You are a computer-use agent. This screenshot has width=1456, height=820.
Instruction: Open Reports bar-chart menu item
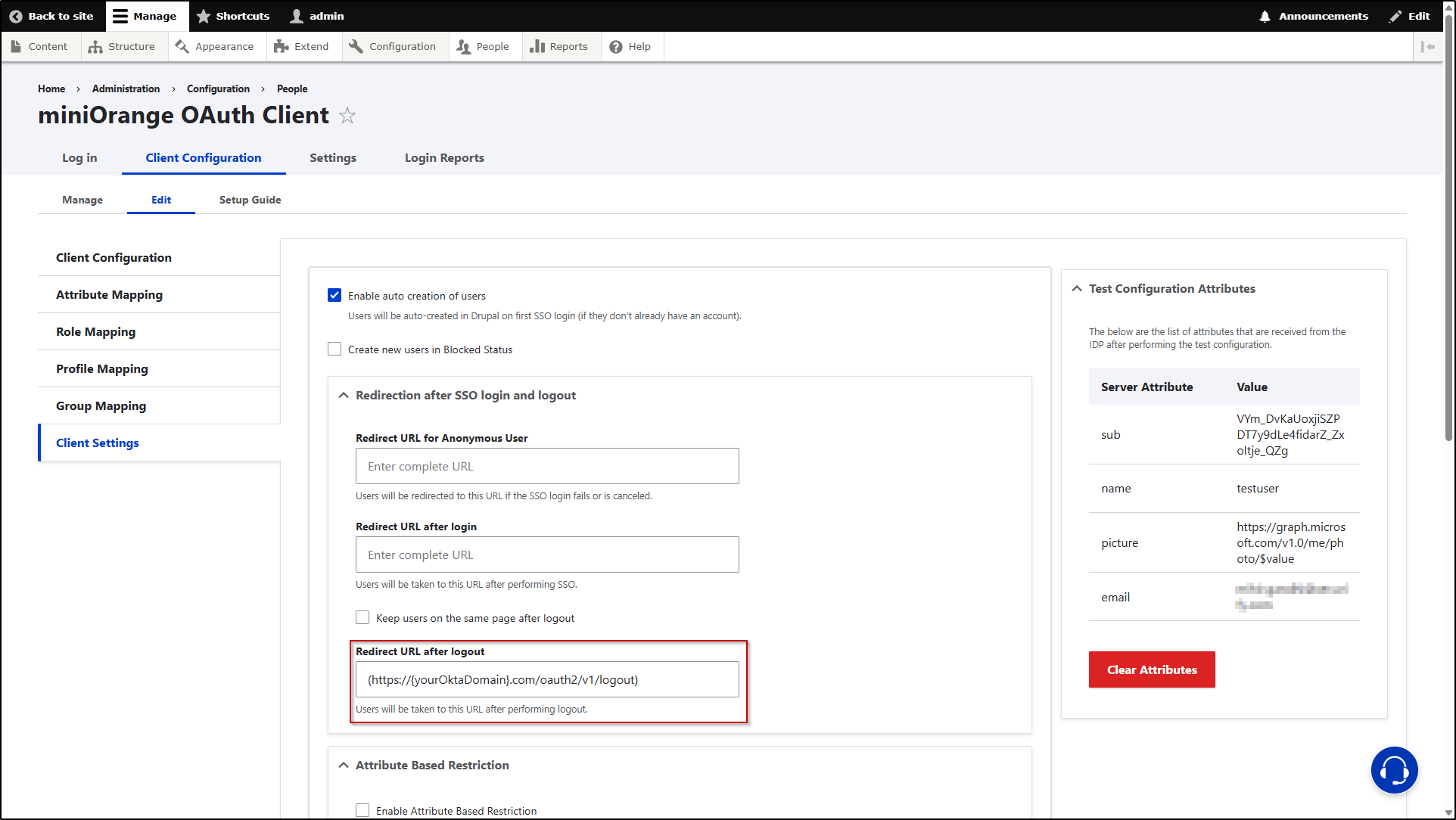coord(558,46)
